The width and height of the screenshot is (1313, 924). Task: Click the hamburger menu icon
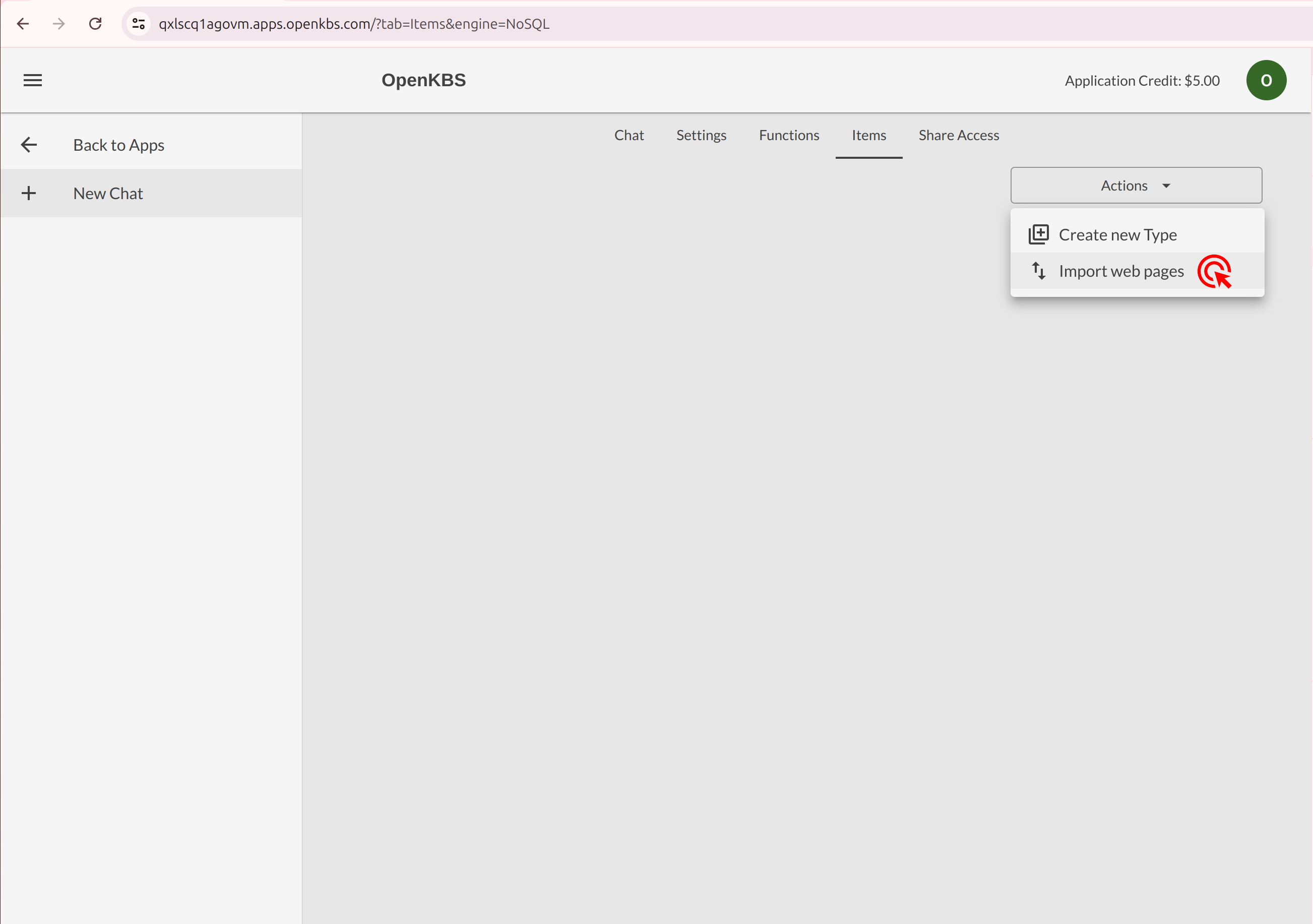point(32,80)
